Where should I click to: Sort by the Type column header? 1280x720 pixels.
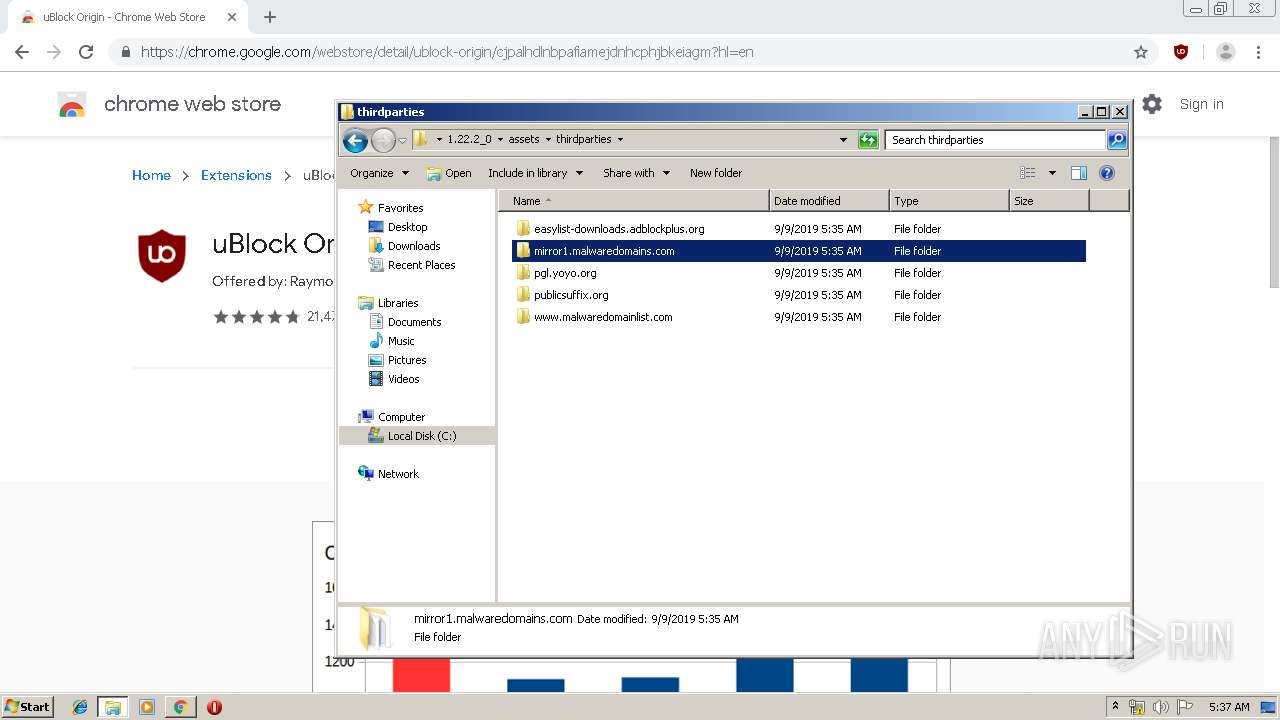(x=949, y=201)
